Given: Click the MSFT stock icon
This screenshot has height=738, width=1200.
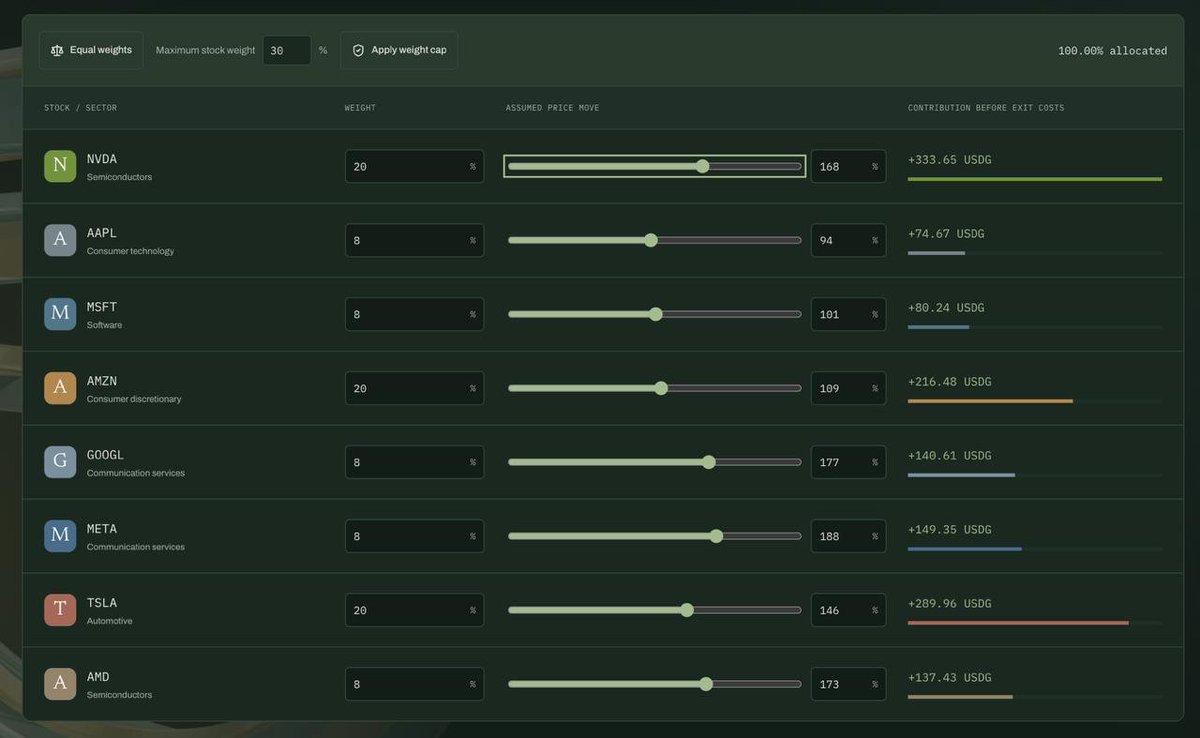Looking at the screenshot, I should 60,314.
